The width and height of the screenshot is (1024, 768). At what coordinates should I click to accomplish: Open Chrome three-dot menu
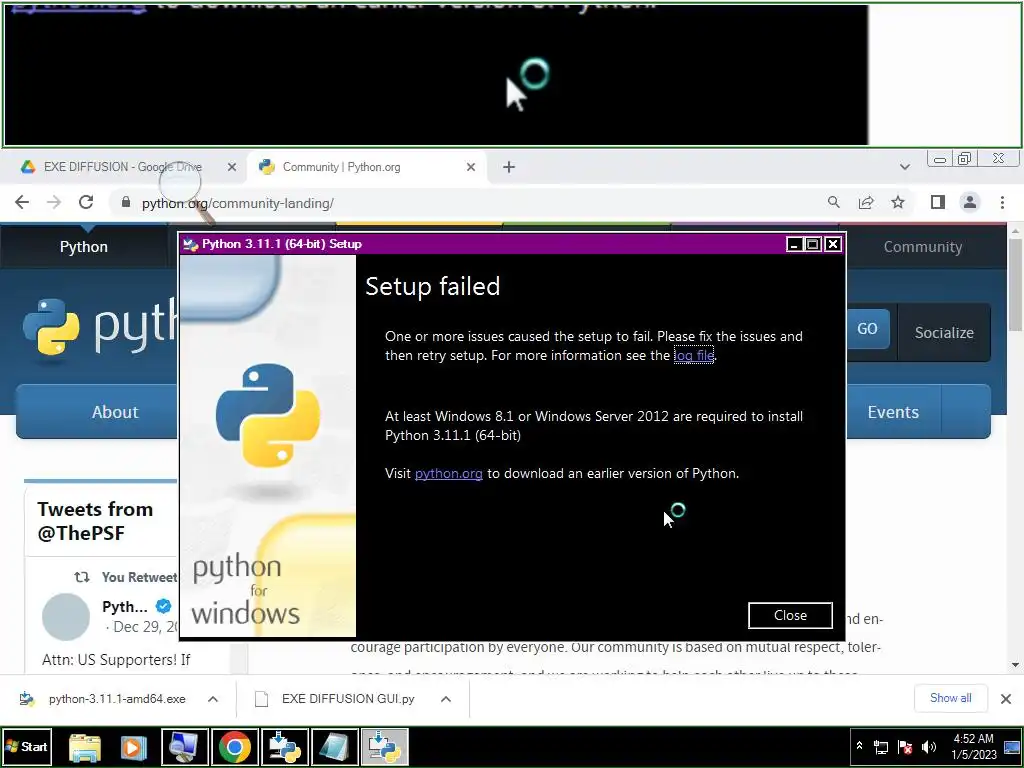tap(1002, 202)
